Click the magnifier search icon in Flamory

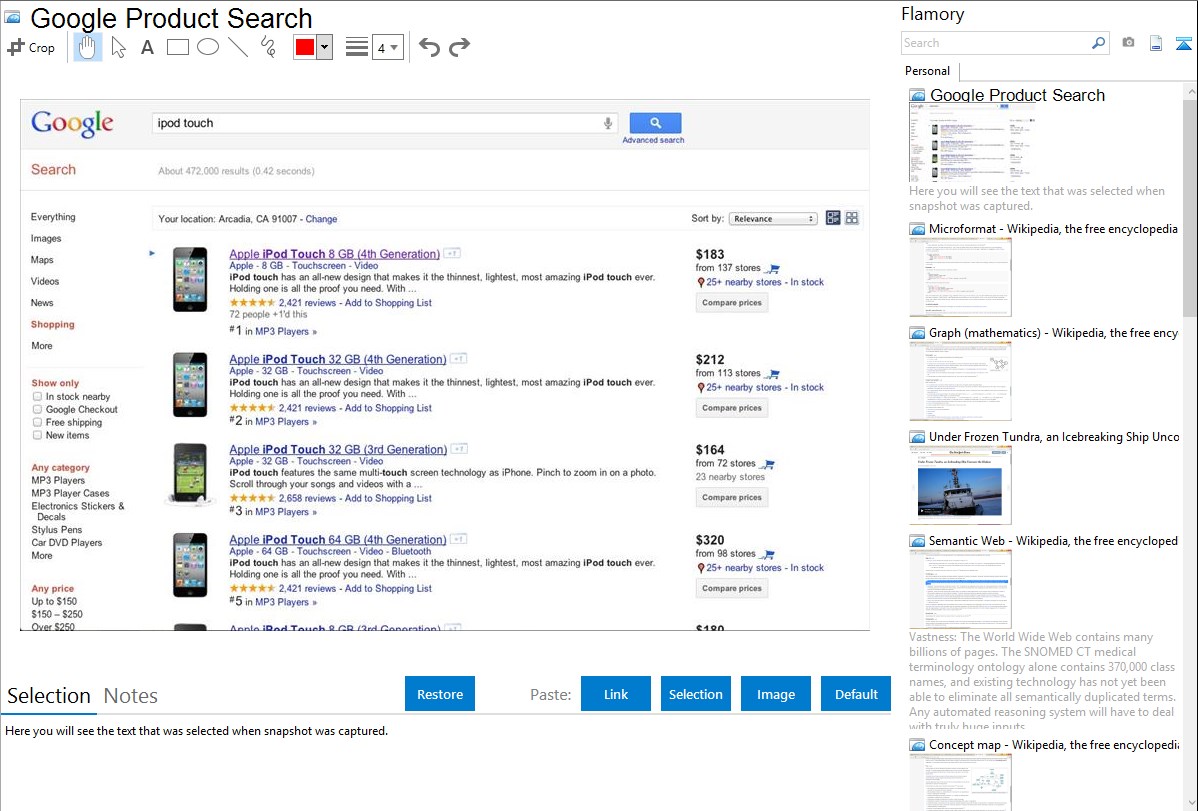(1099, 43)
